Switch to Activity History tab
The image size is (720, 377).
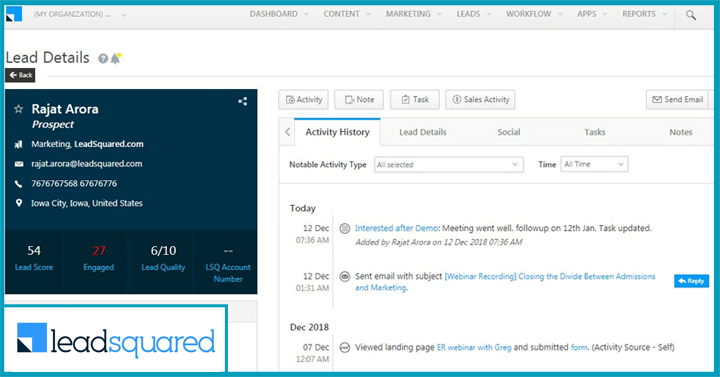point(338,132)
